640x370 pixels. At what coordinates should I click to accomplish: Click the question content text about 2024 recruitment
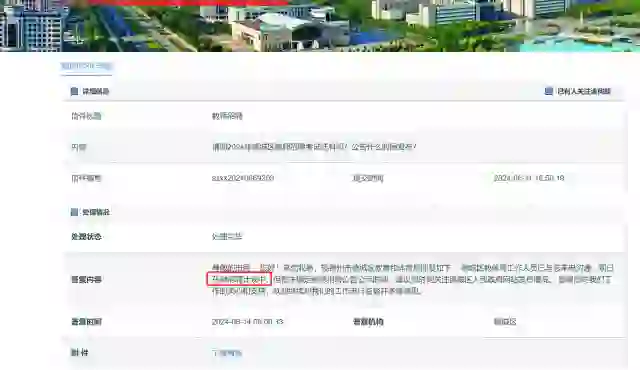point(314,147)
